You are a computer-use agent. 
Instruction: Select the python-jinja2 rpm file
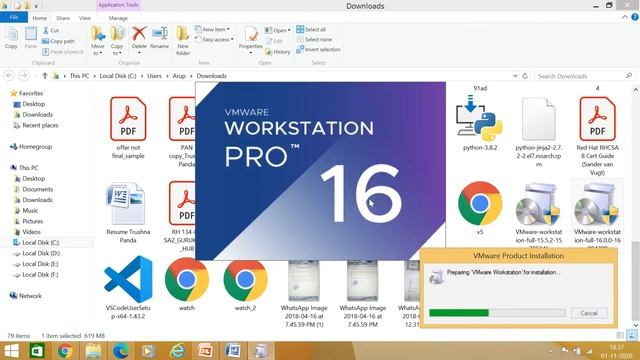pyautogui.click(x=539, y=131)
